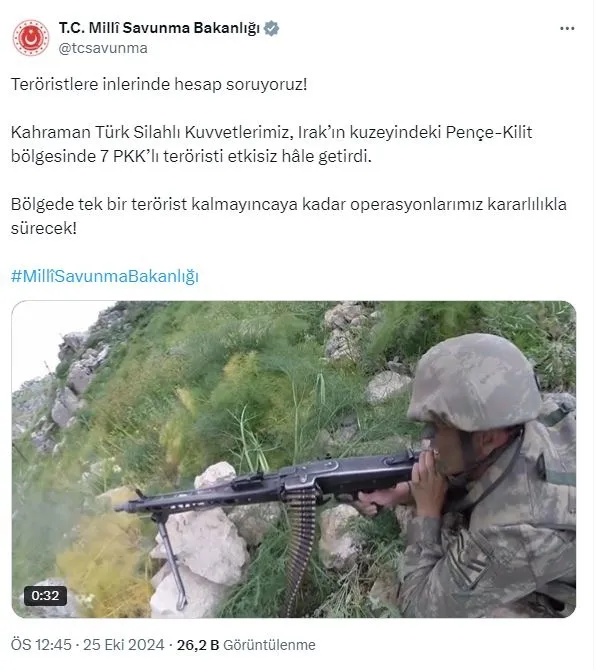Click the word 'sürecek!' ending the tweet
The height and width of the screenshot is (670, 596).
pos(44,229)
